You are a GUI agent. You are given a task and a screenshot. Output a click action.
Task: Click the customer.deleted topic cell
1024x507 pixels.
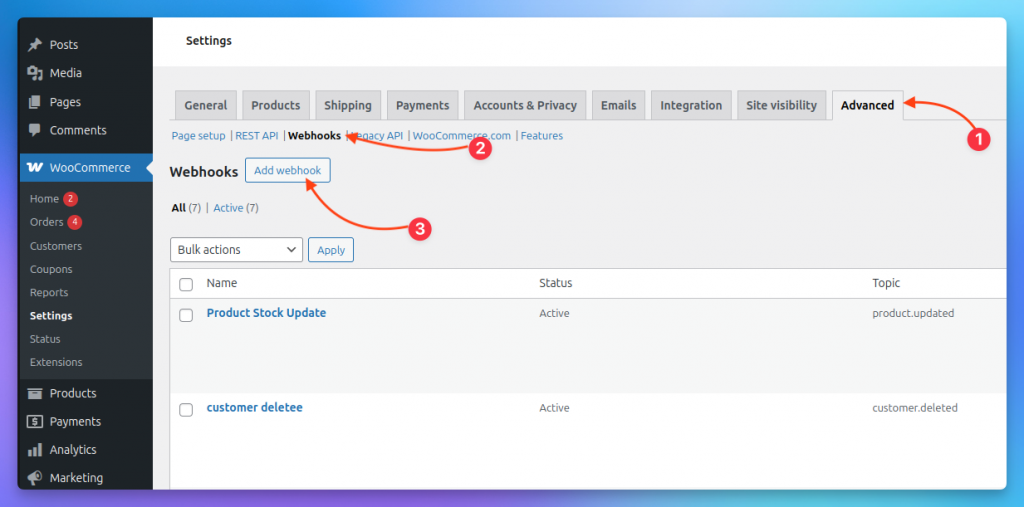(x=915, y=408)
